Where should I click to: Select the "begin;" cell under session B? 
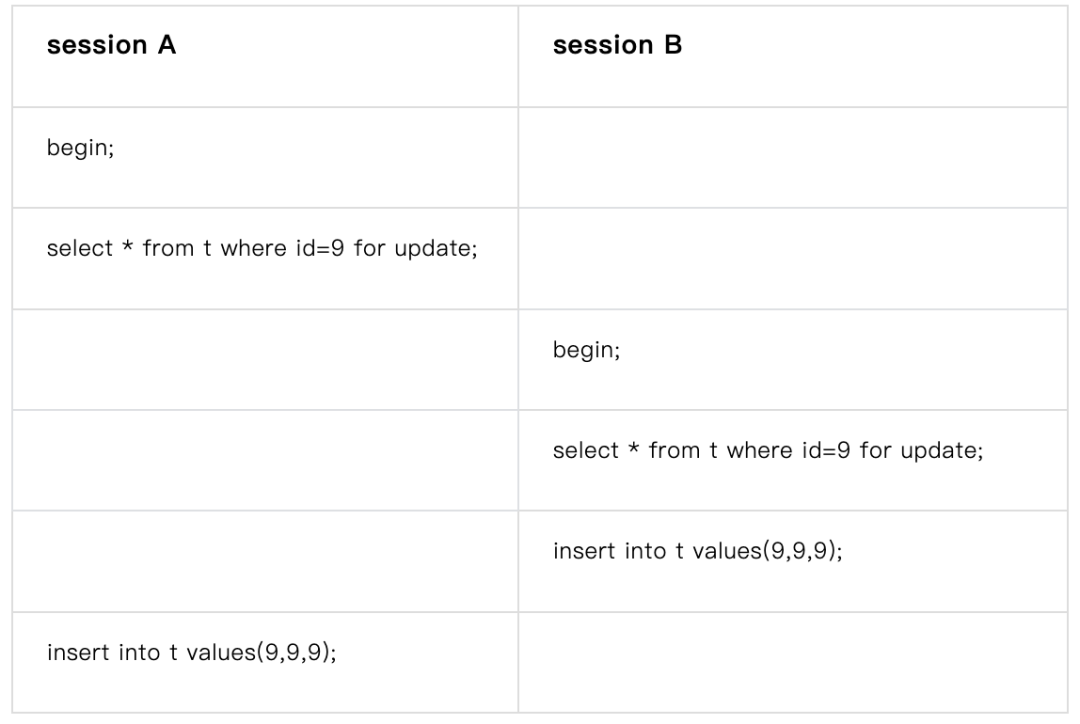tap(586, 352)
